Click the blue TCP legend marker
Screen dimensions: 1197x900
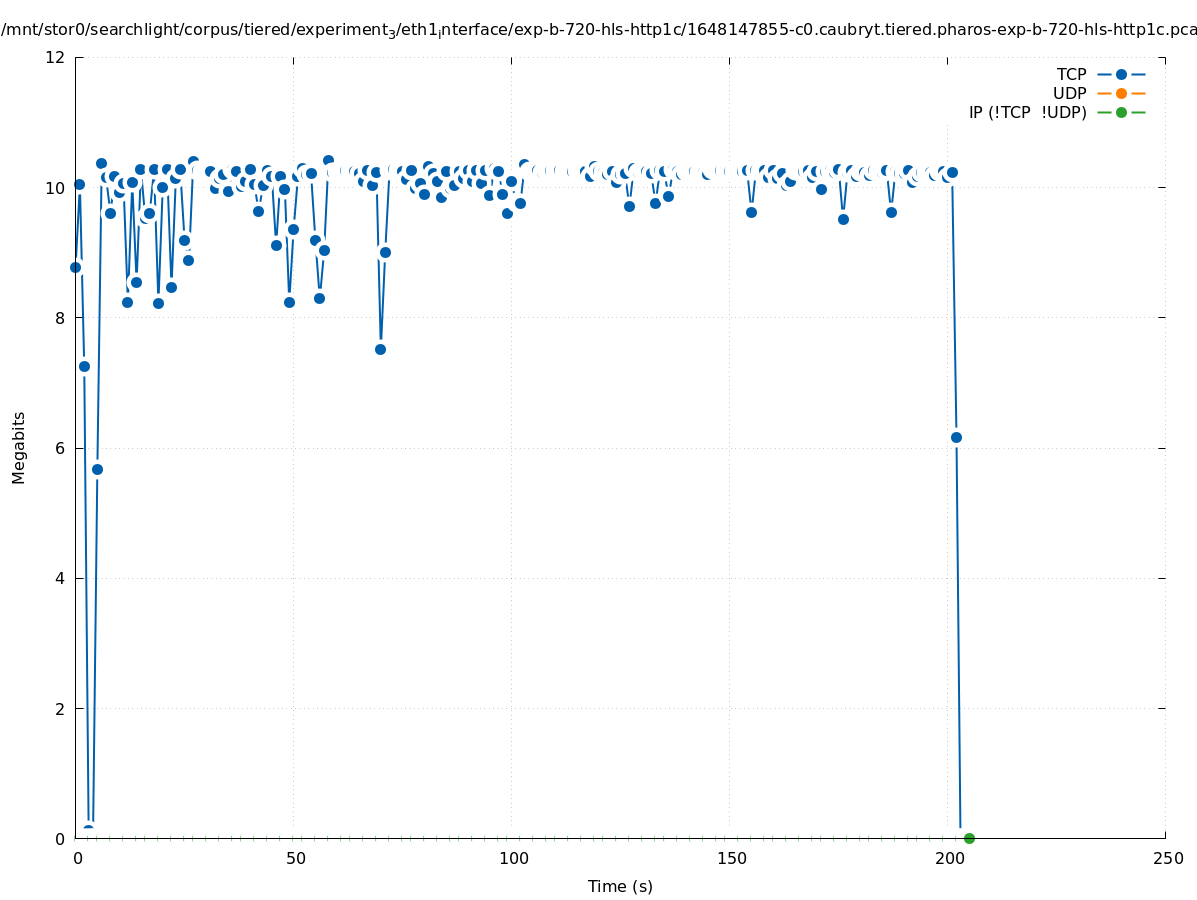pos(1121,74)
